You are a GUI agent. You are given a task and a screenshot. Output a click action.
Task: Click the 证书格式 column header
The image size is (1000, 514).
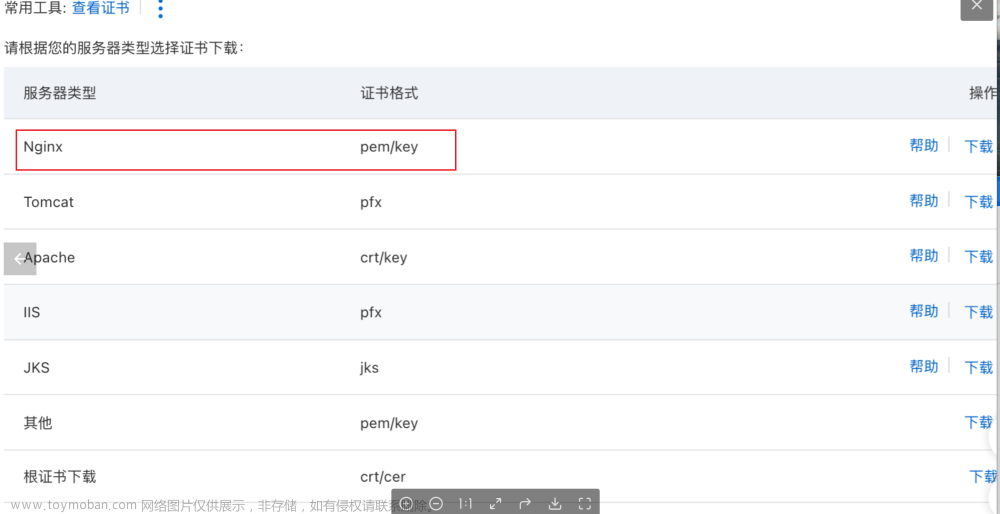pos(389,93)
